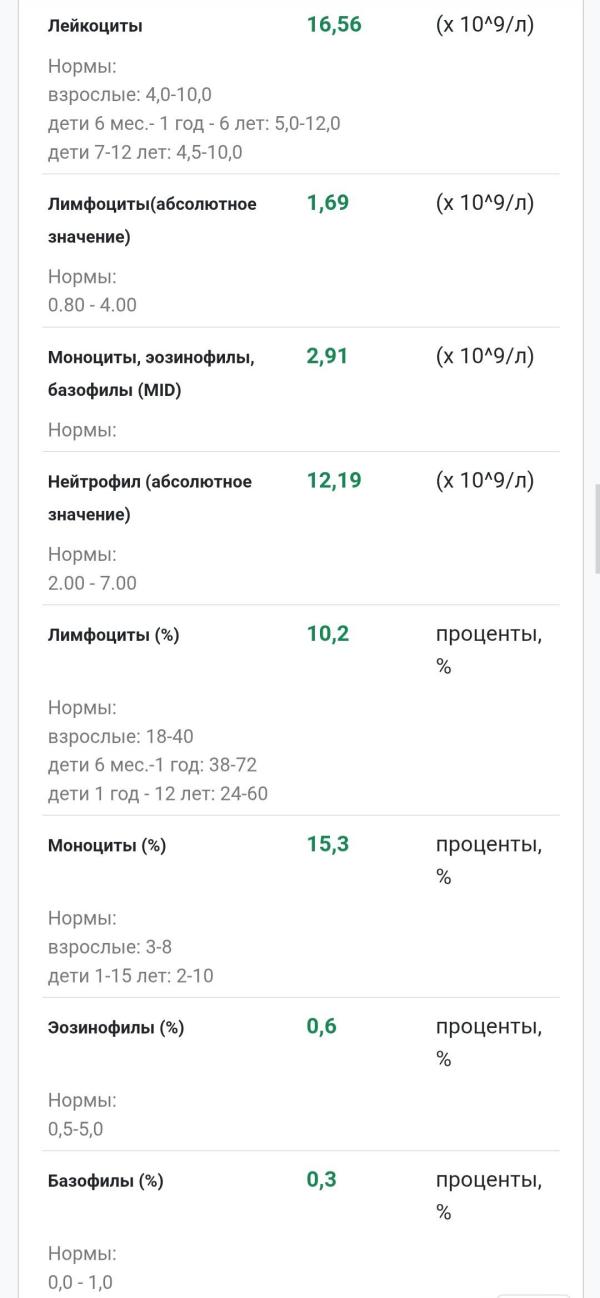The width and height of the screenshot is (600, 1298).
Task: Tap the Лейкоциты value 16,56
Action: (334, 25)
